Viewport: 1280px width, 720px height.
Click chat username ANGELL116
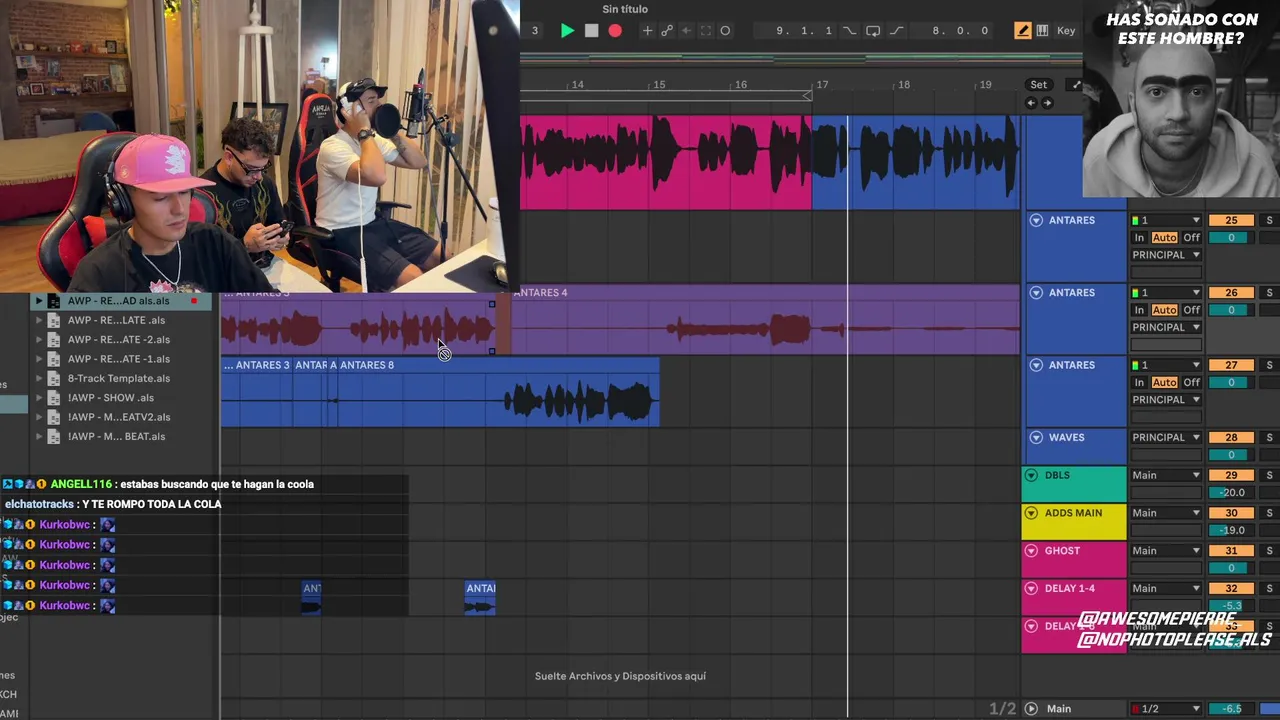coord(81,484)
